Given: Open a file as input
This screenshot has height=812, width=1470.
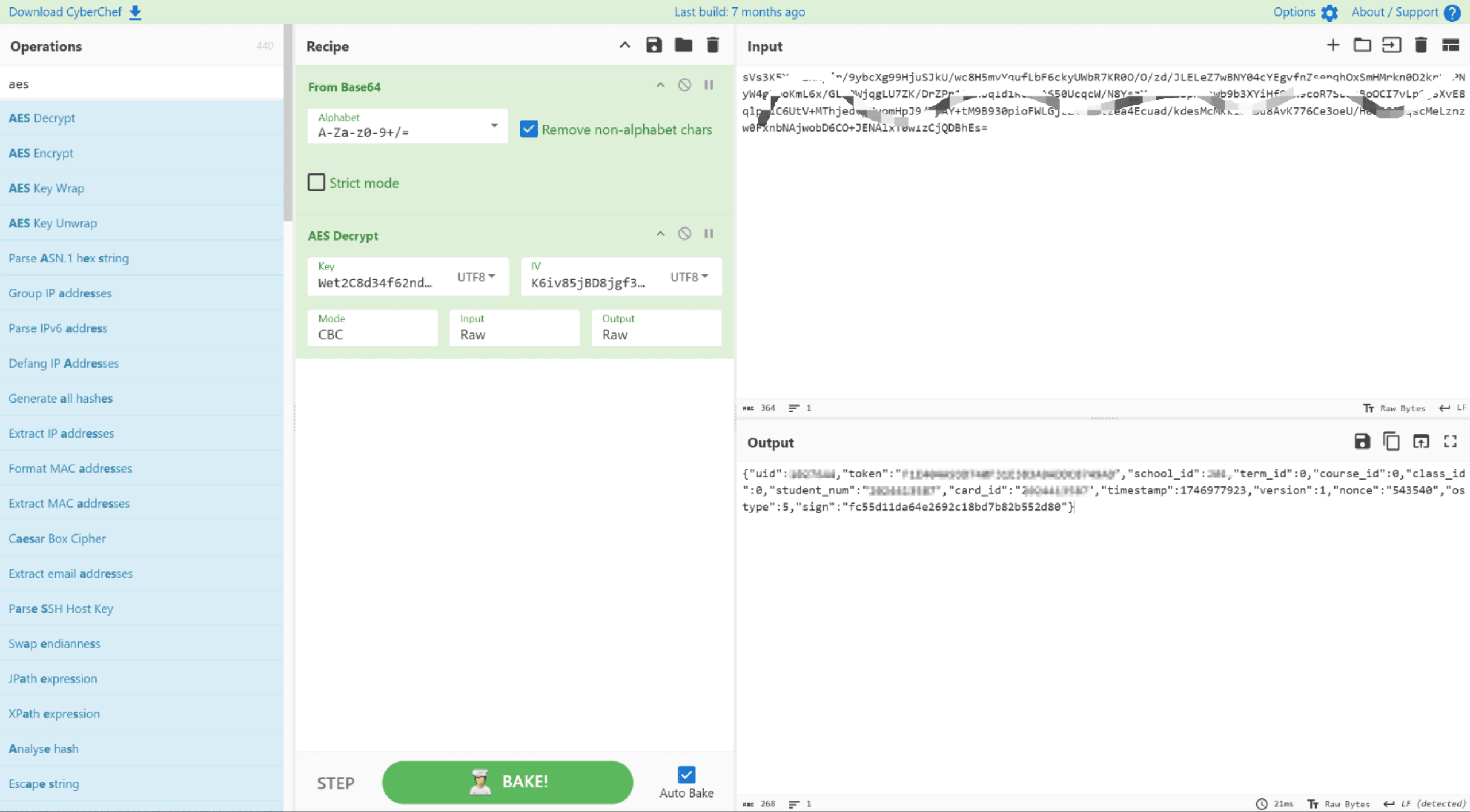Looking at the screenshot, I should pos(1362,45).
